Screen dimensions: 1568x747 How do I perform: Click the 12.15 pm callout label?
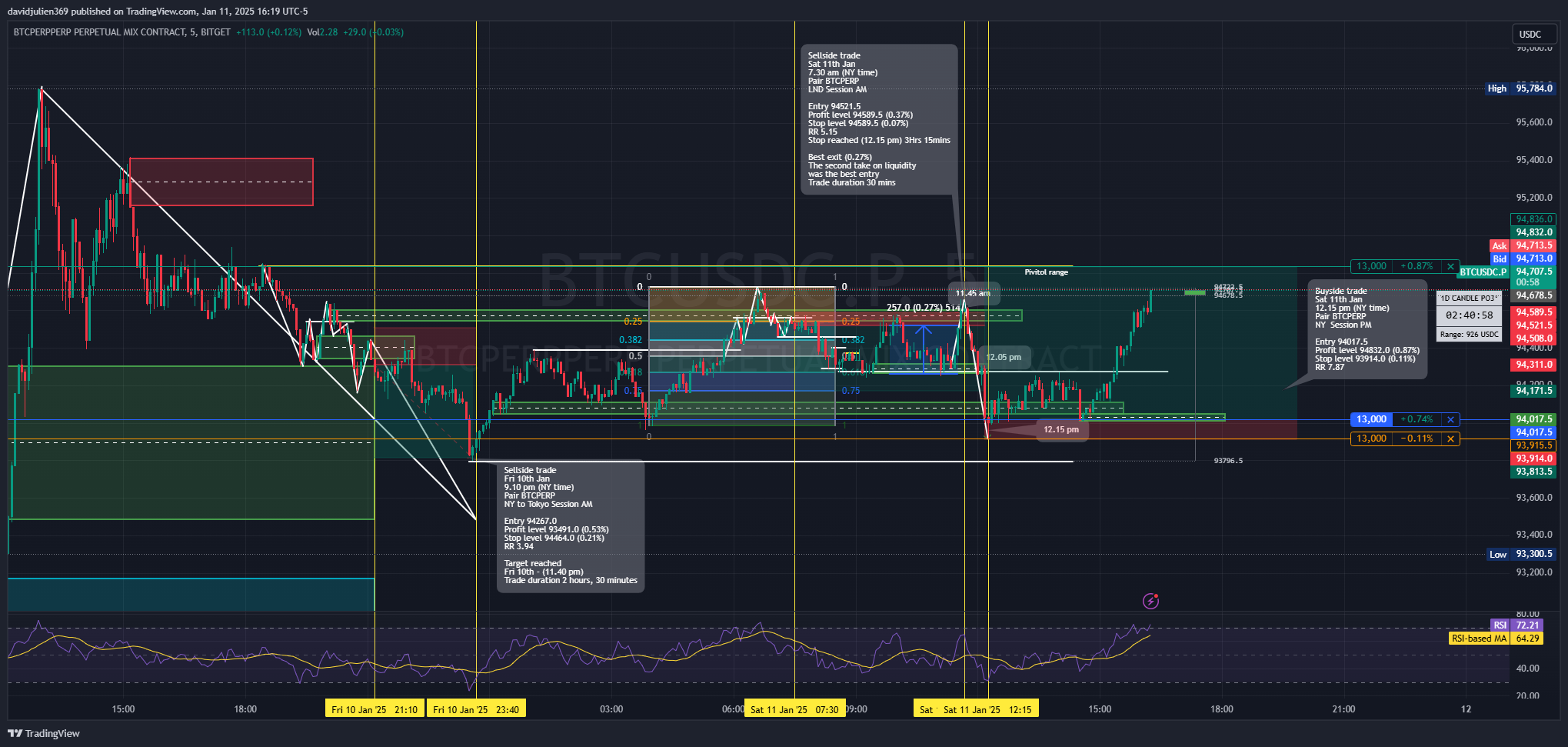(1061, 429)
